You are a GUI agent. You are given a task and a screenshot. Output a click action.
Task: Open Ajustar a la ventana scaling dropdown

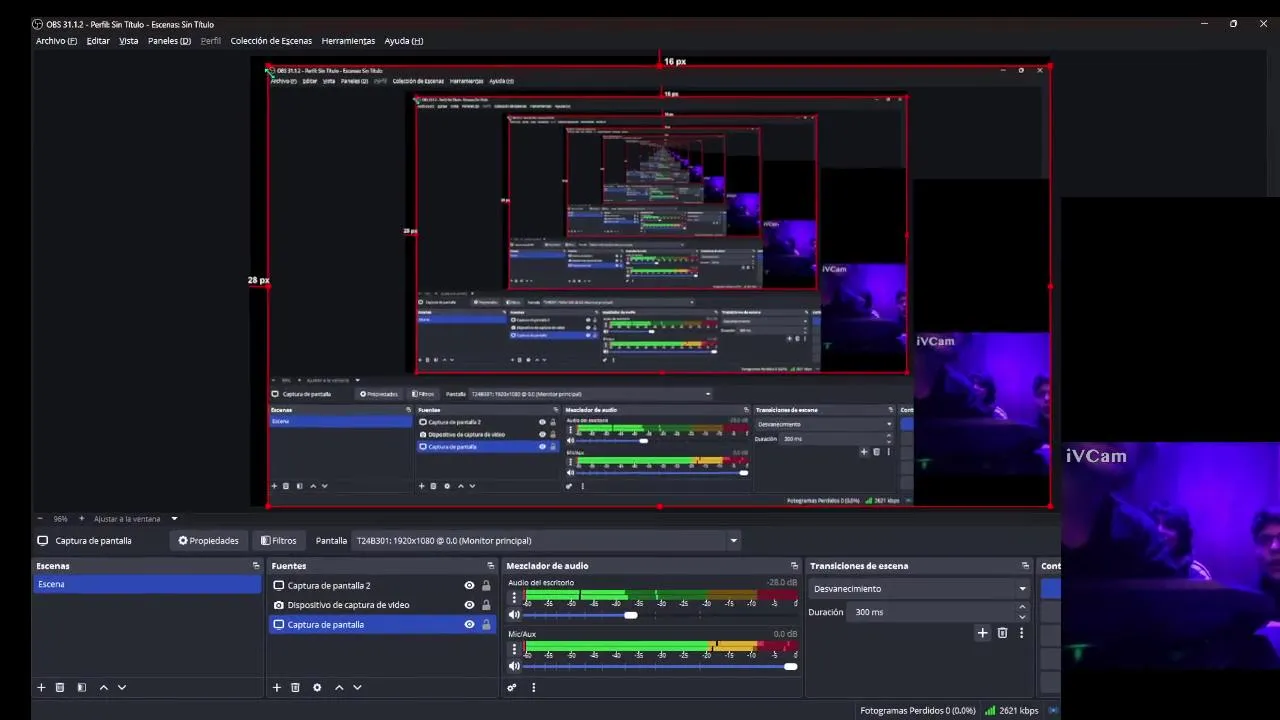(134, 518)
